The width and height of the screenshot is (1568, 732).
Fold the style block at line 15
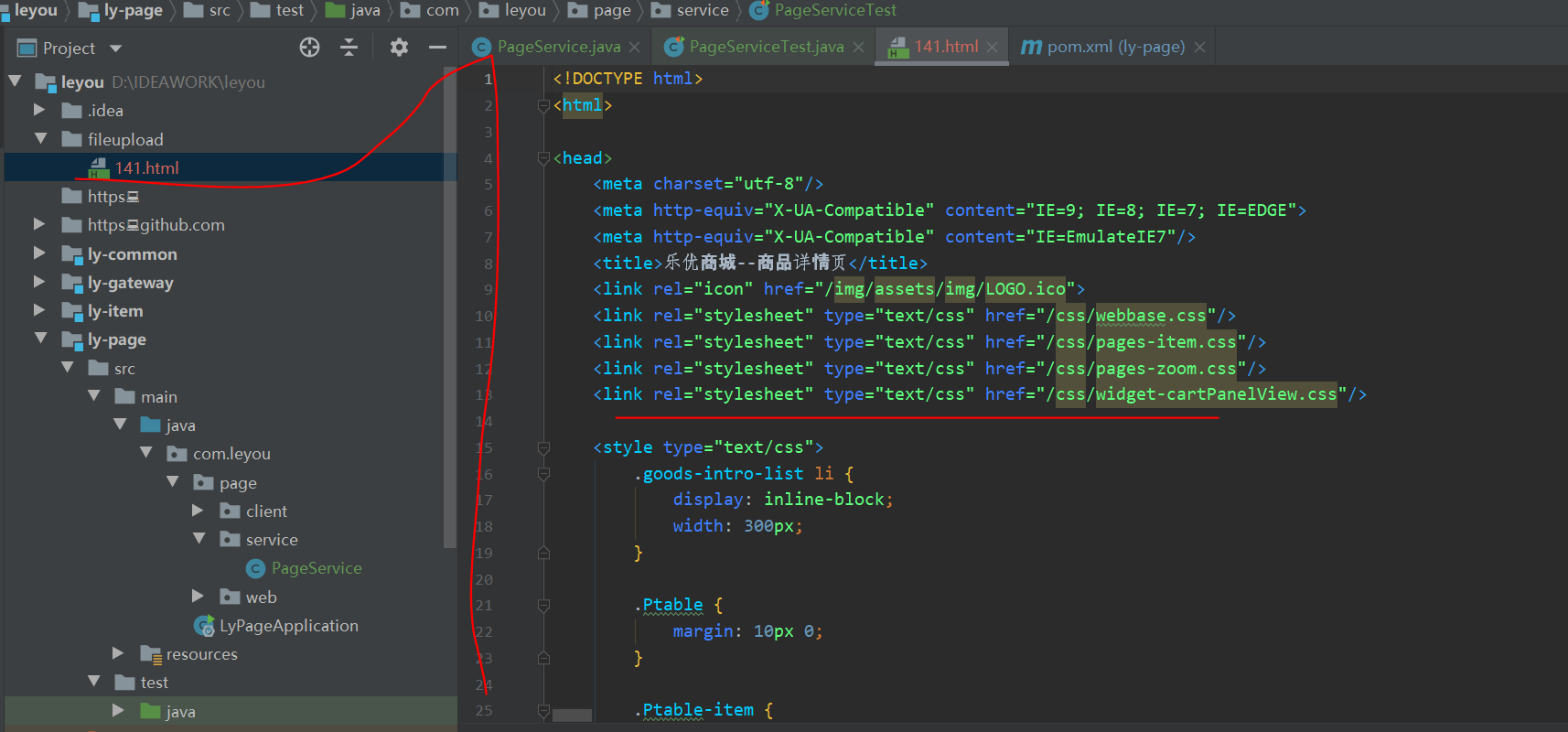point(543,447)
